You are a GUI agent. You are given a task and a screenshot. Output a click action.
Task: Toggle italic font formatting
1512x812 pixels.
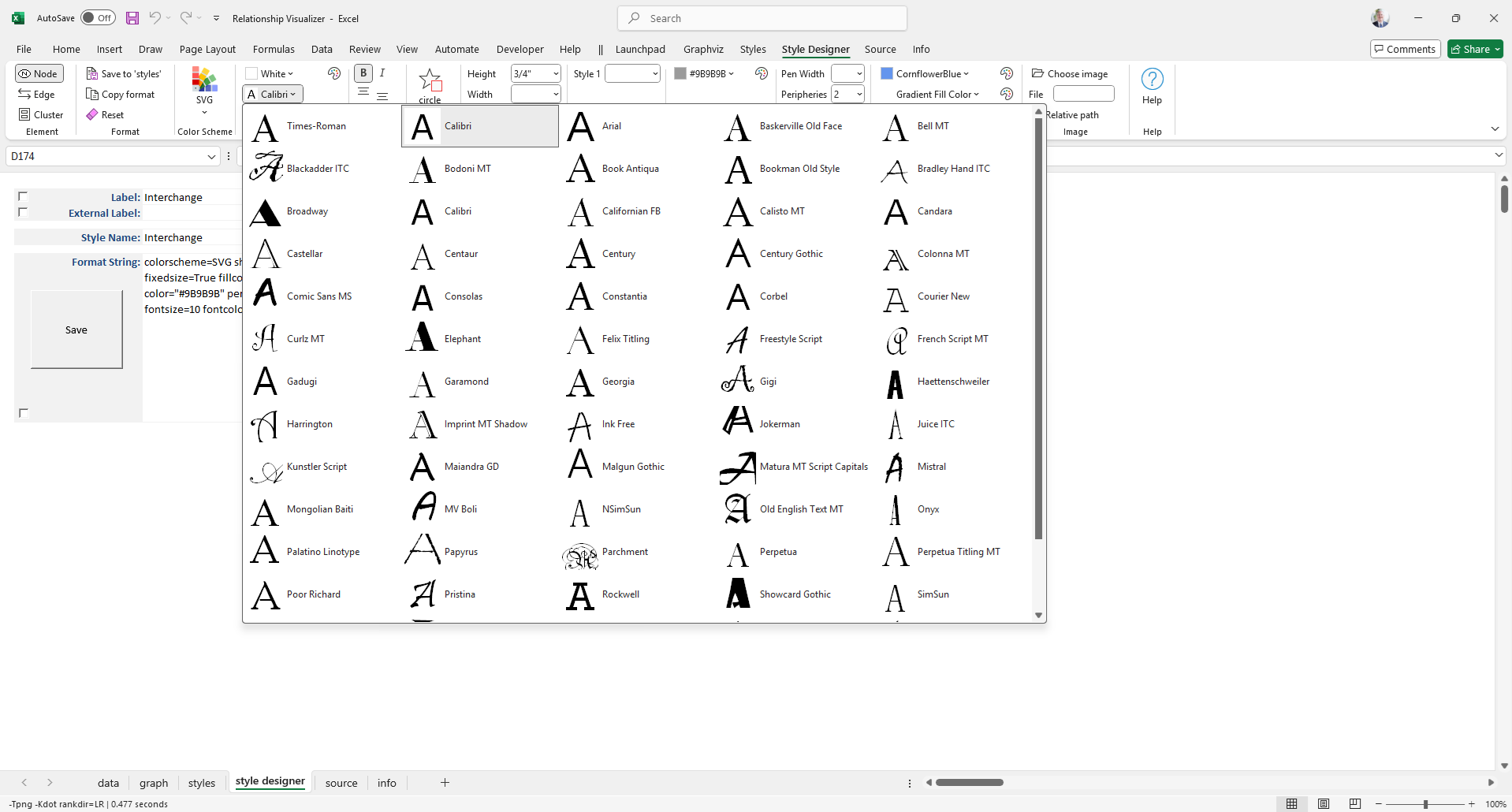point(382,73)
